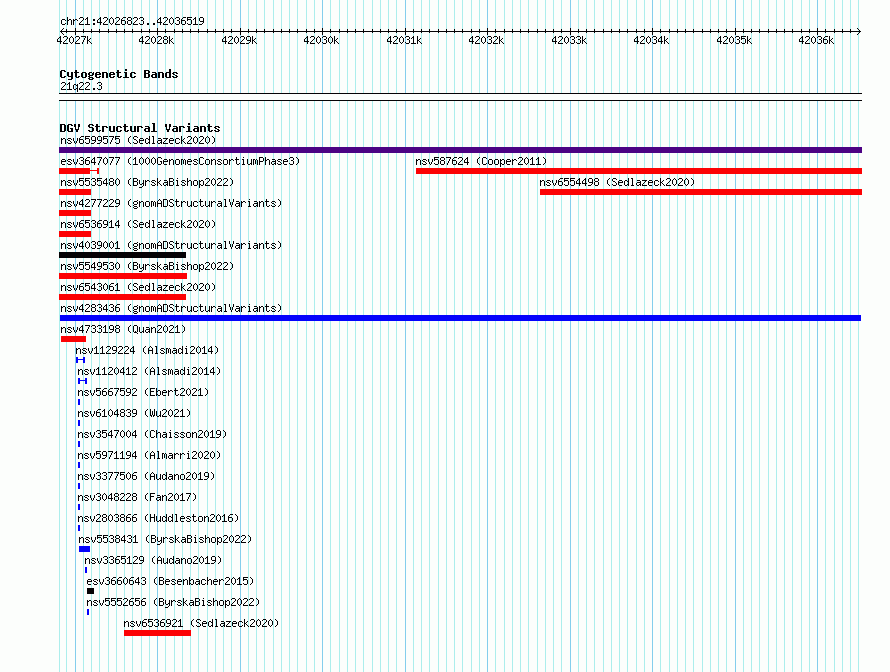Click the nsv6599575 (Sedlazeck2020) variant label
Viewport: 890px width, 672px height.
click(x=138, y=140)
